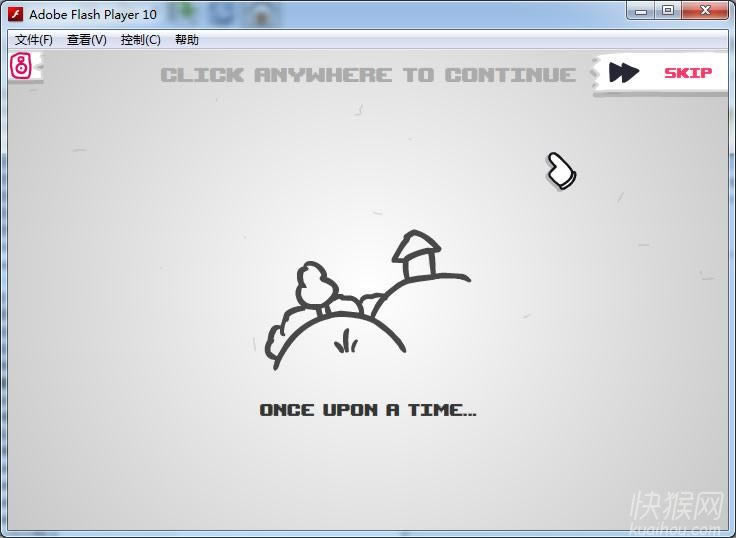This screenshot has width=736, height=538.
Task: Maximize the Flash Player window
Action: (x=667, y=11)
